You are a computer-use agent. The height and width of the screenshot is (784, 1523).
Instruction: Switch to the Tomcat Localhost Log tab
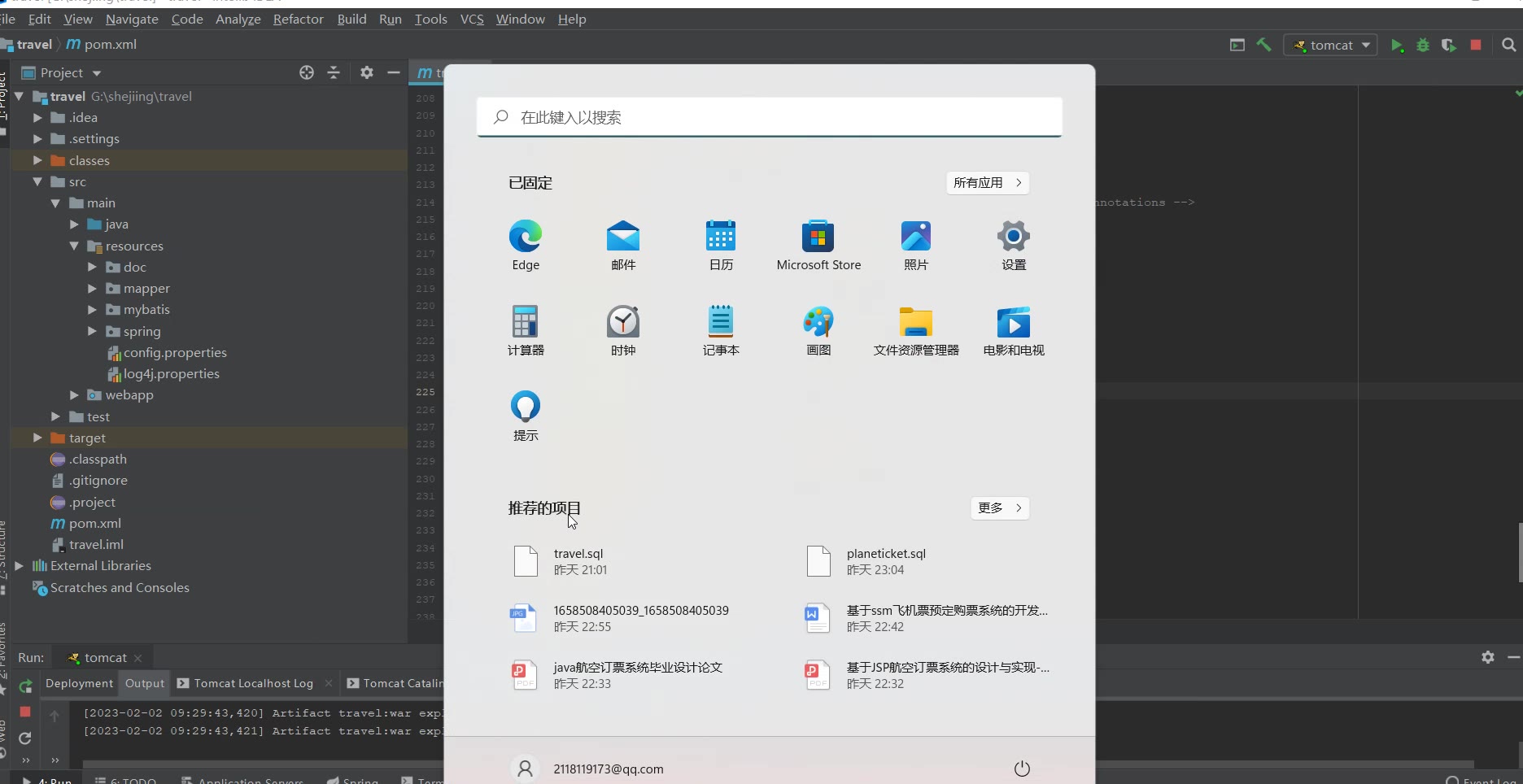click(x=253, y=683)
